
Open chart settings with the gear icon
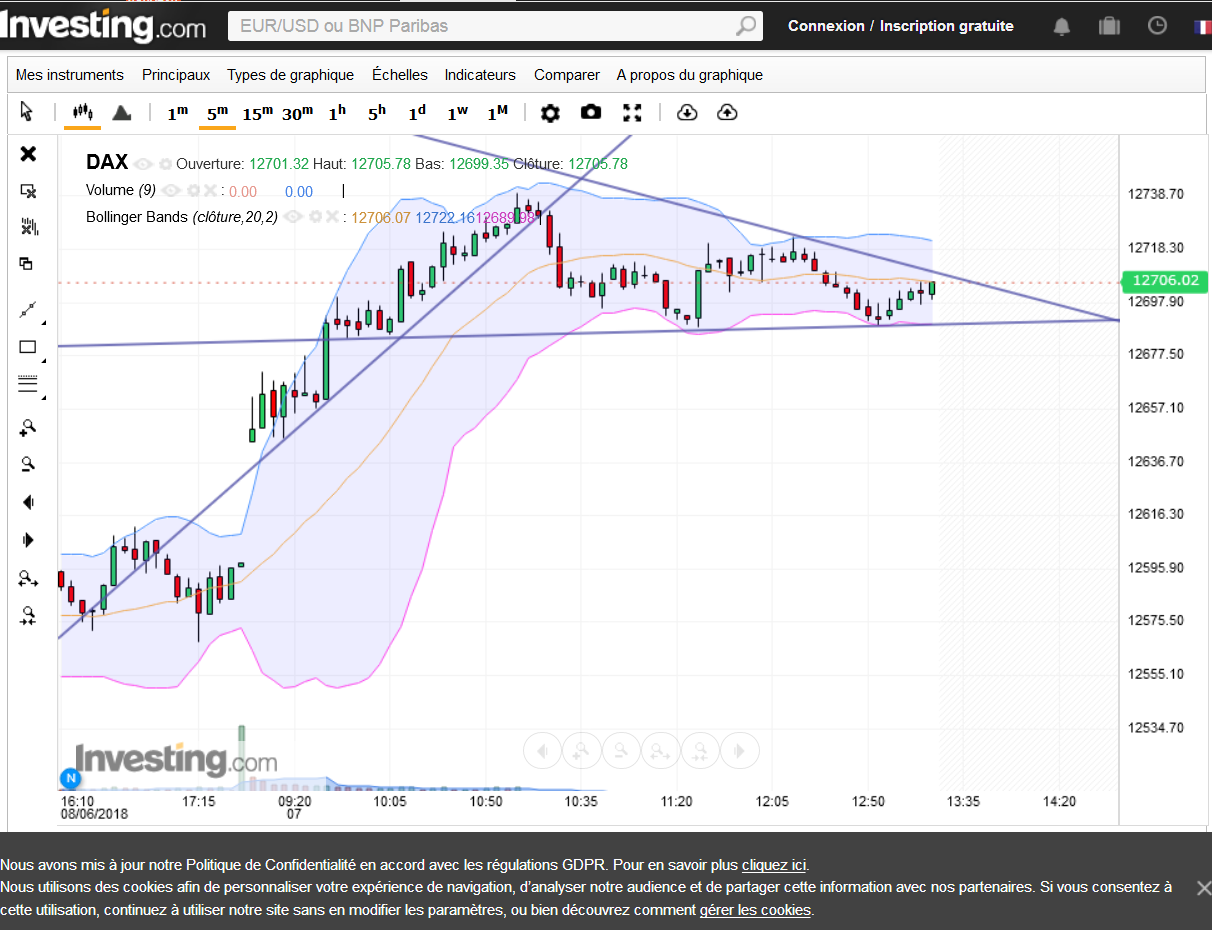tap(550, 113)
